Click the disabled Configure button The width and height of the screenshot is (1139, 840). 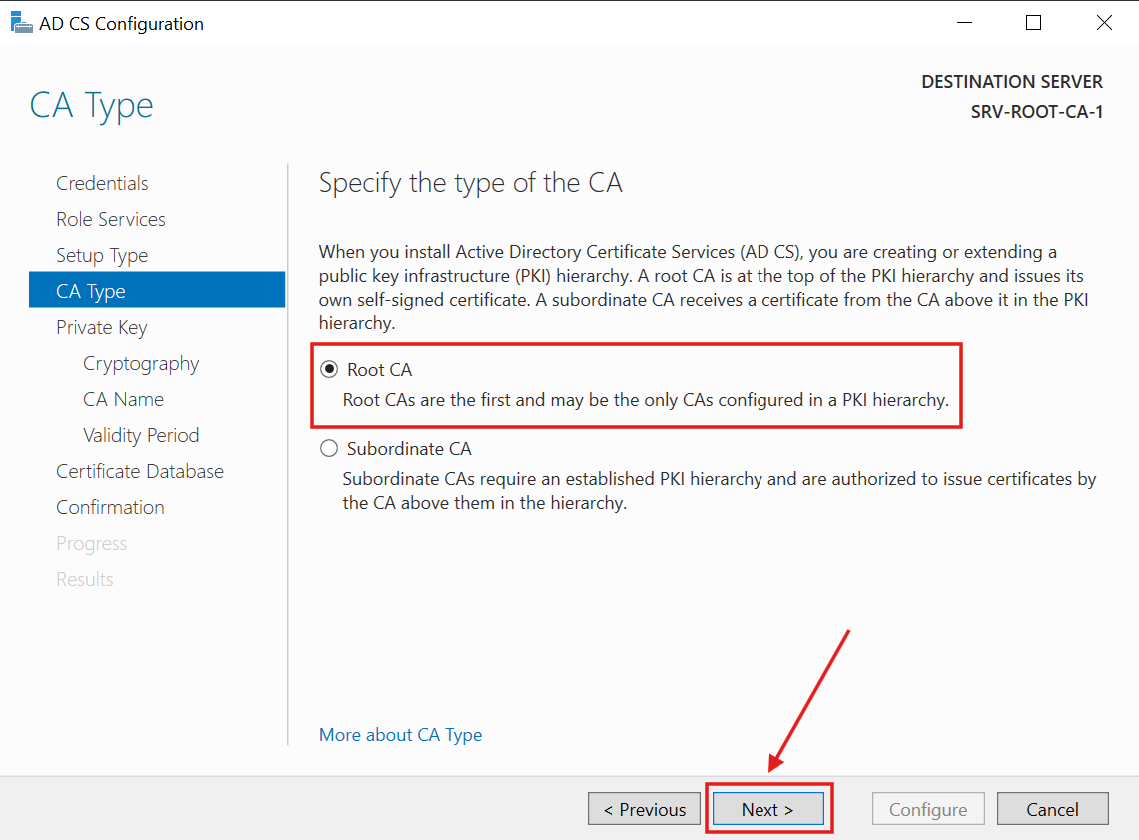click(x=928, y=808)
